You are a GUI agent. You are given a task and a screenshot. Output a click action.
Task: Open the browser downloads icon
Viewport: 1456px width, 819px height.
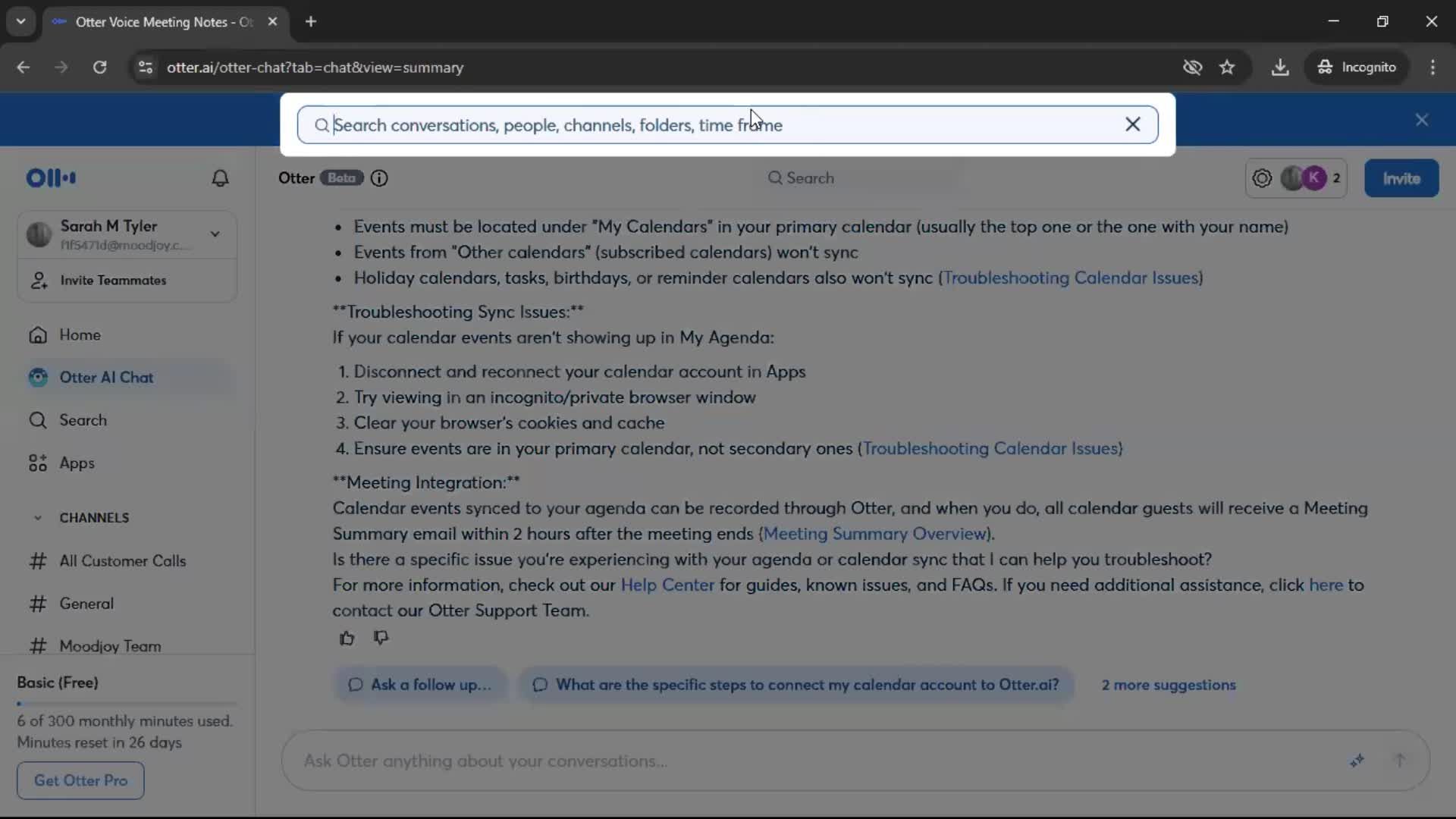pyautogui.click(x=1279, y=67)
